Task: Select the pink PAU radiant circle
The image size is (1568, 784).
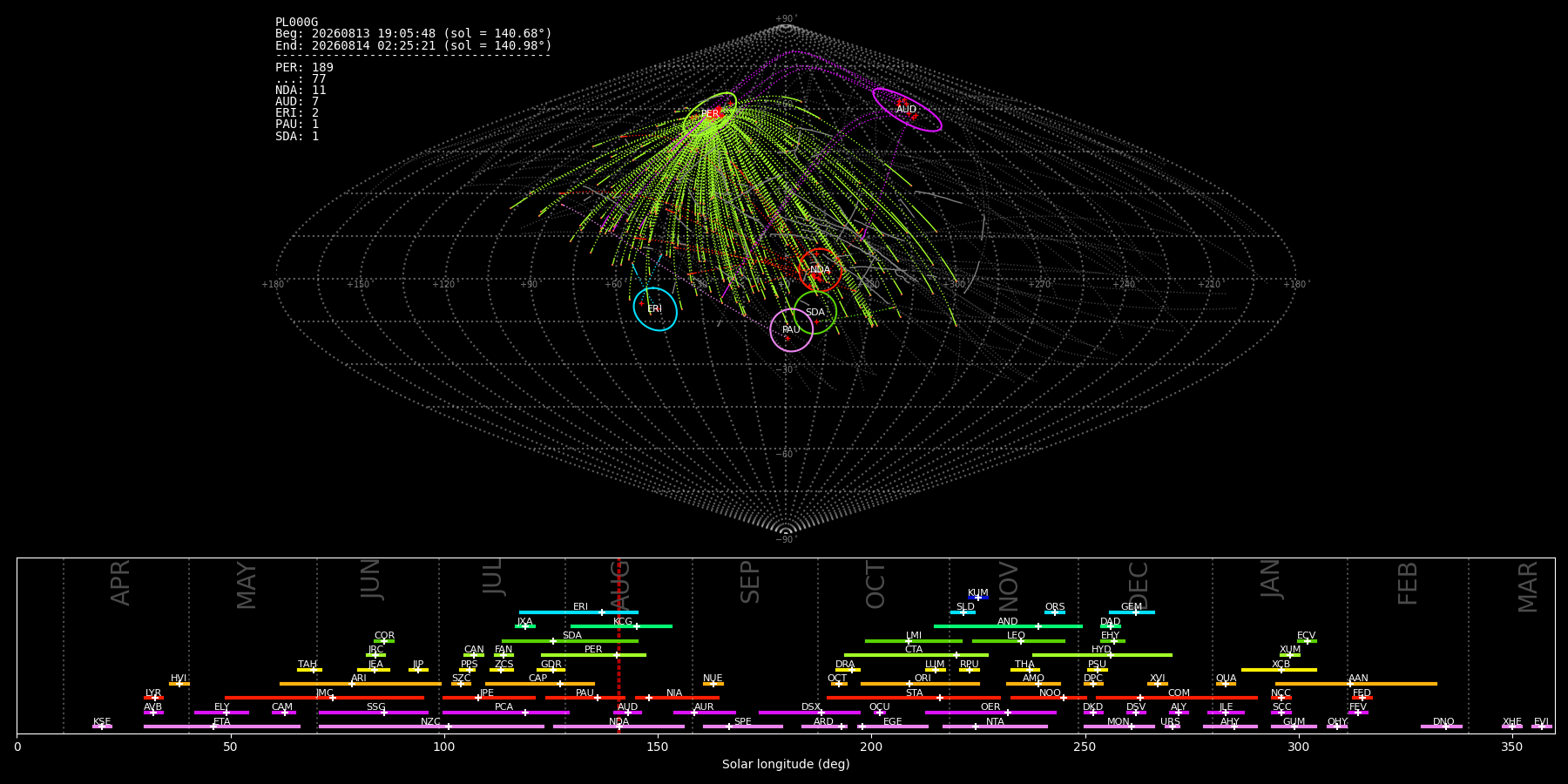Action: click(x=792, y=330)
